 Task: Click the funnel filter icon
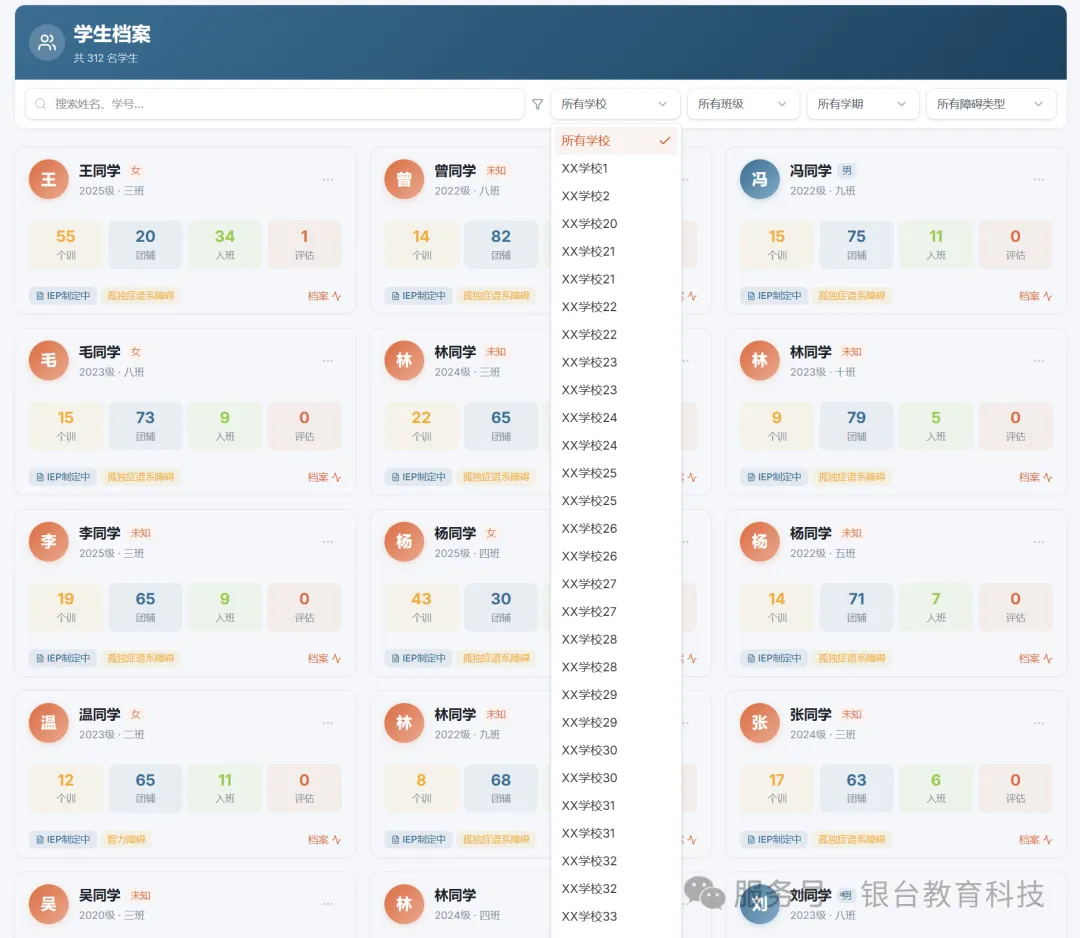click(x=537, y=104)
